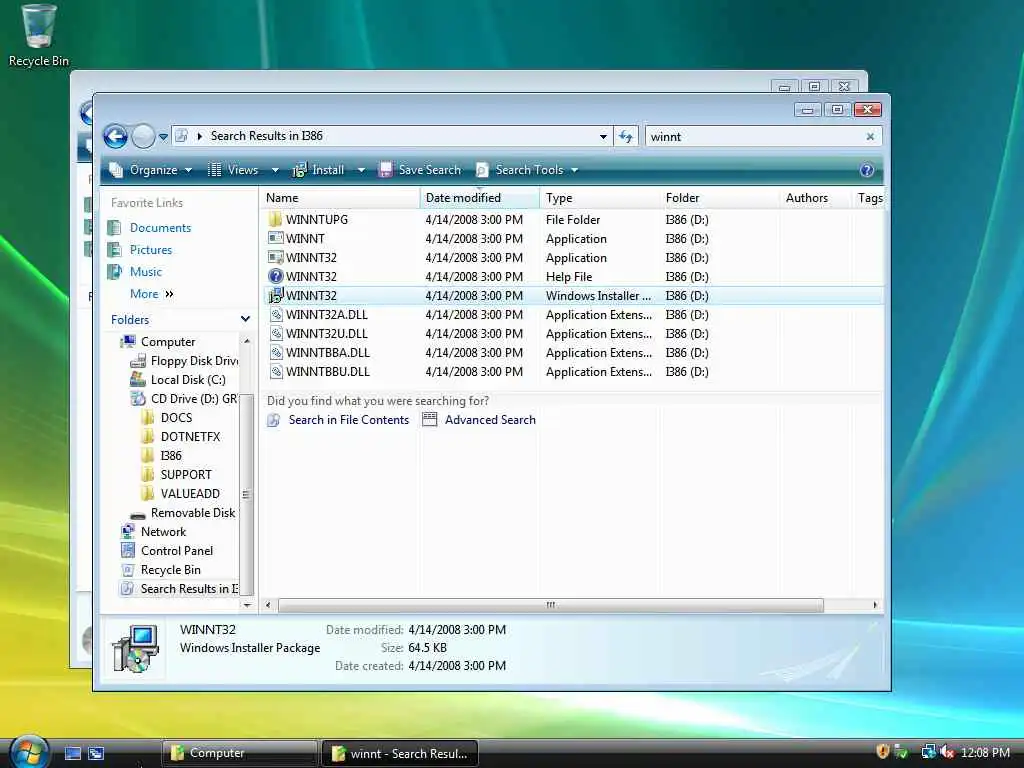Screen dimensions: 1024x768
Task: Click the security shield tray icon
Action: coord(882,752)
